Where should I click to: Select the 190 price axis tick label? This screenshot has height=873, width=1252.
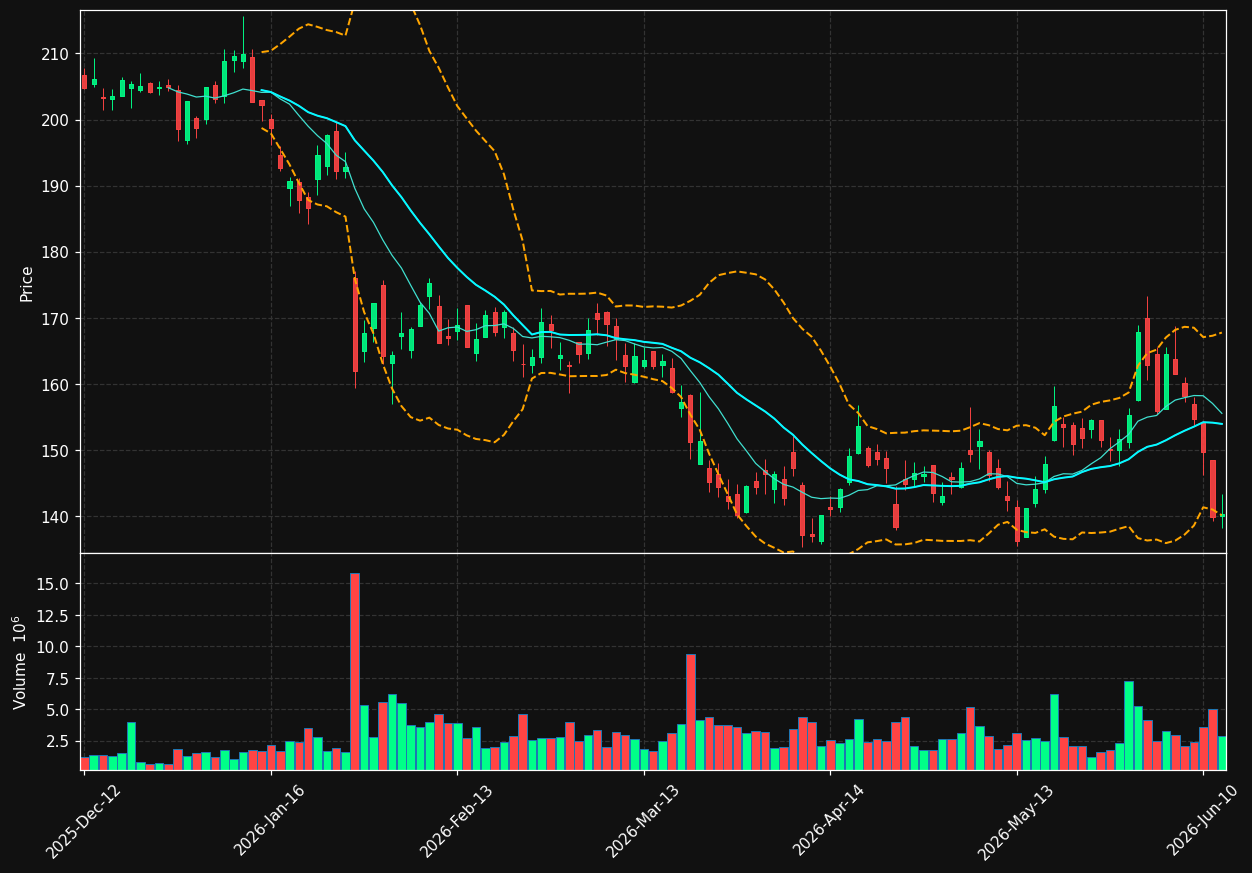[56, 186]
